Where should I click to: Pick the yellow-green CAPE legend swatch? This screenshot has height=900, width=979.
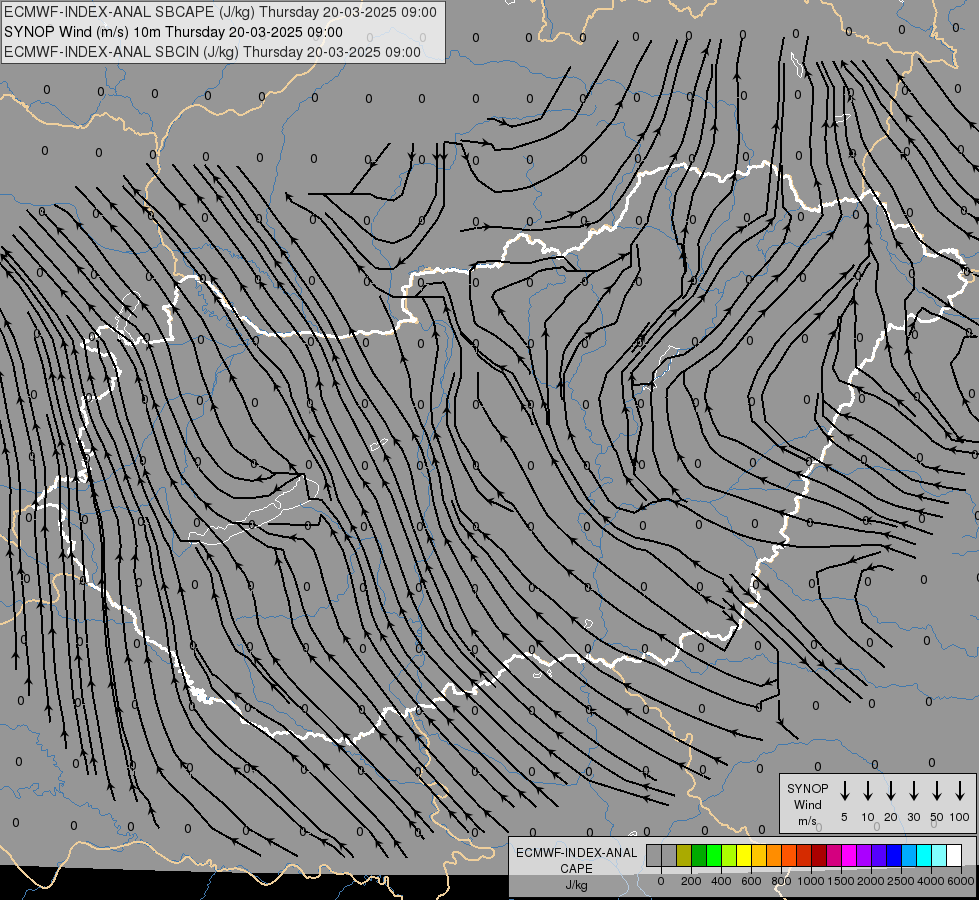(729, 855)
